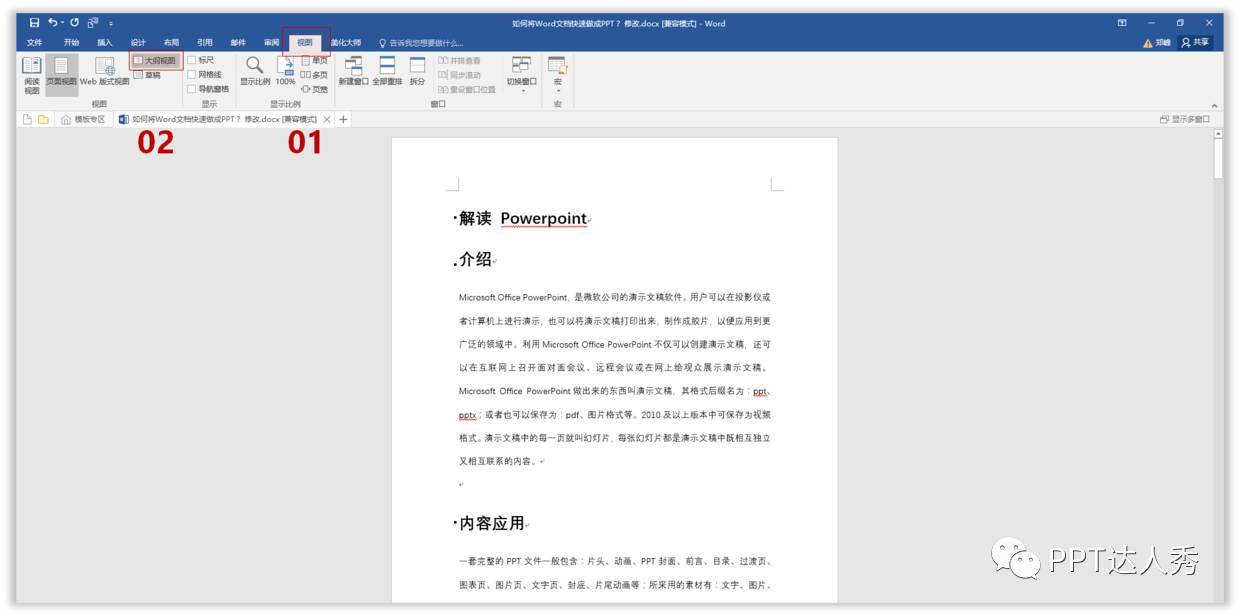Open the Layout tab (布局)

[x=171, y=43]
